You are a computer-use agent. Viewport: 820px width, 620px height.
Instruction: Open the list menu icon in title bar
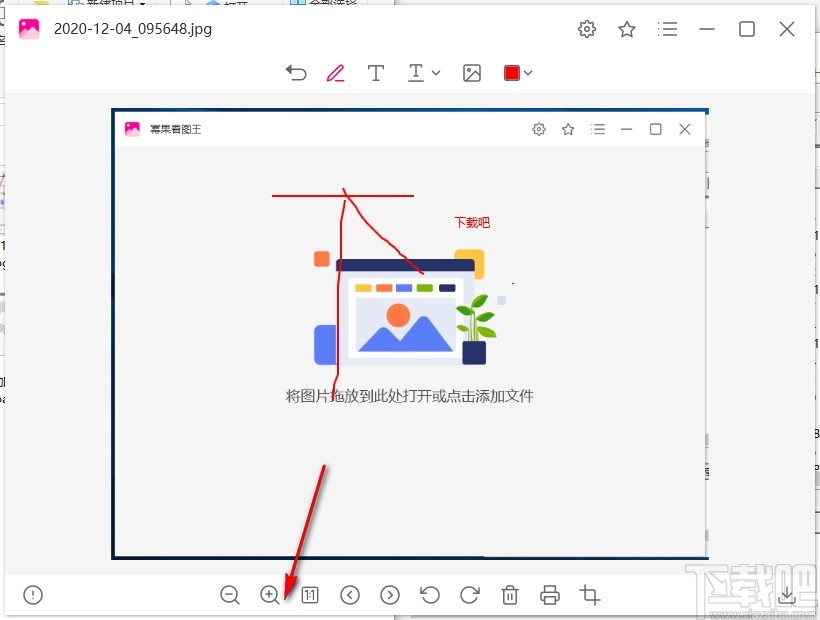667,29
